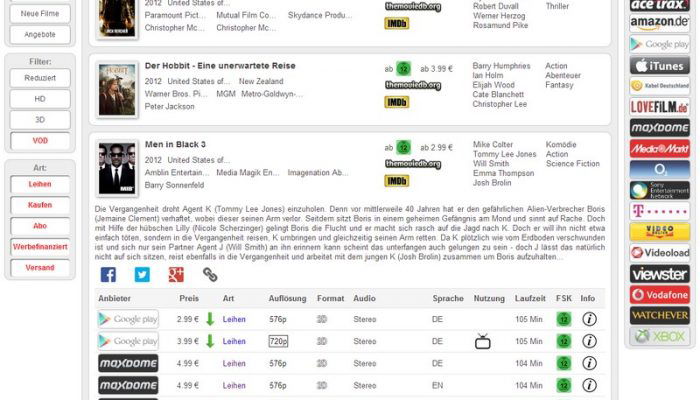The image size is (700, 400).
Task: Sort offers by Anbieter column
Action: tap(114, 298)
